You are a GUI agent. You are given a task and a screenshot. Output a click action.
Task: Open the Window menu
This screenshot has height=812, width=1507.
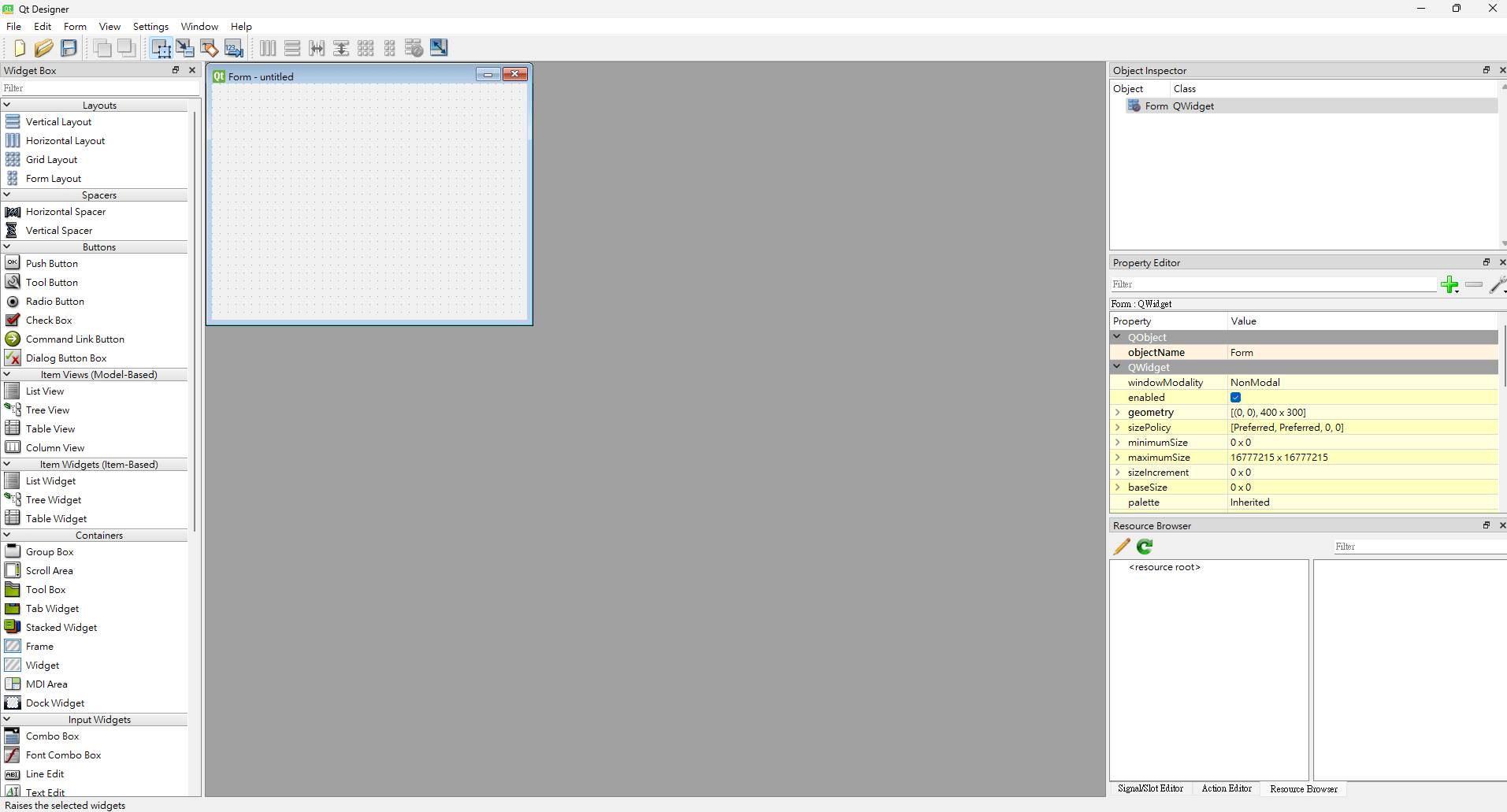[x=199, y=27]
